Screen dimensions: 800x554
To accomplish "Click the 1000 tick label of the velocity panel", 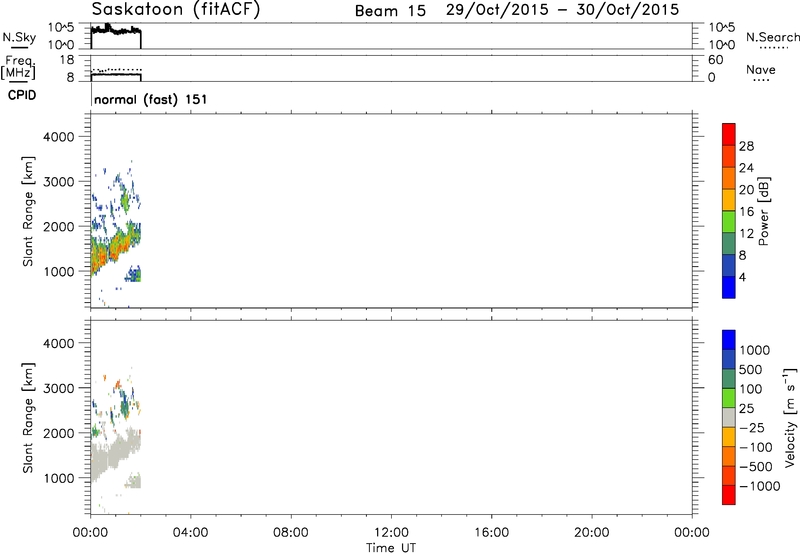I will tap(59, 478).
